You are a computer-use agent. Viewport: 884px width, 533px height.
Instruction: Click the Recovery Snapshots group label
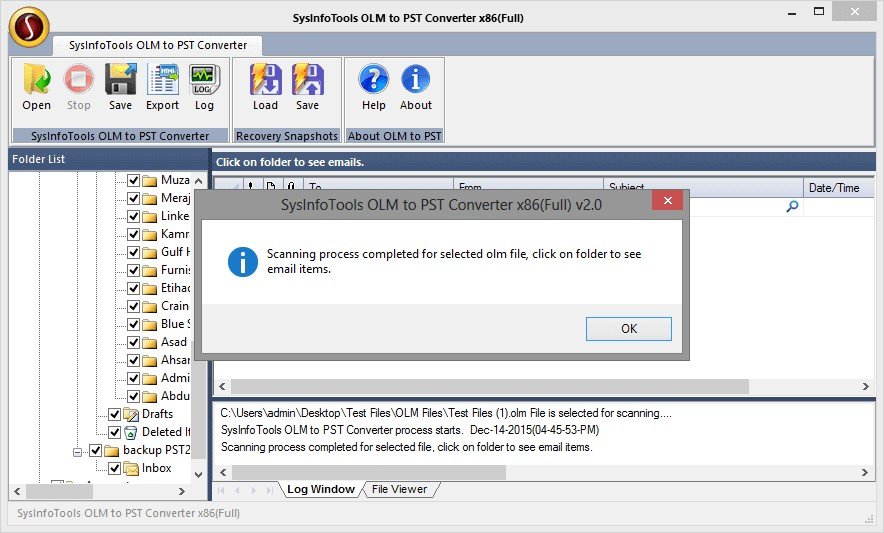(x=287, y=136)
